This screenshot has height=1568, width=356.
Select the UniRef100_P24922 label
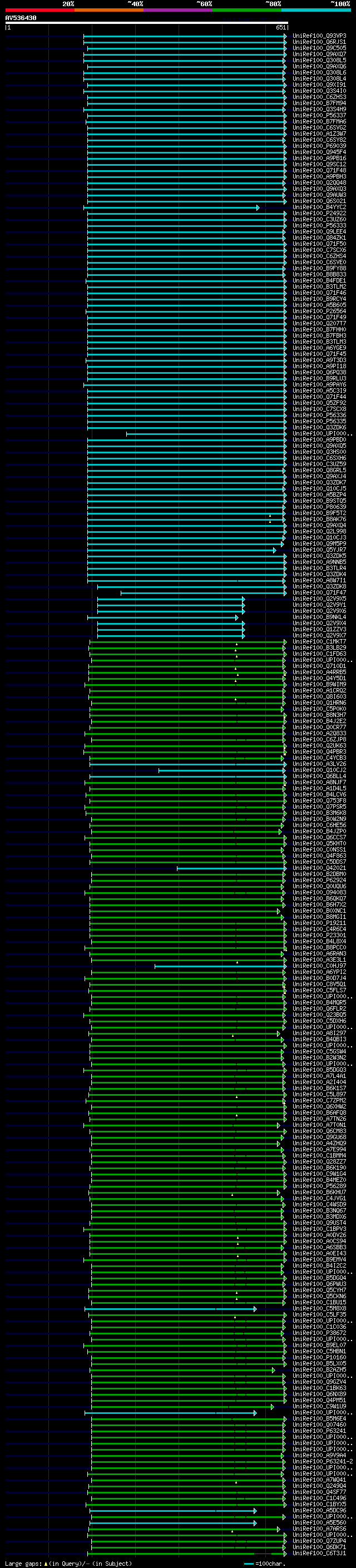pyautogui.click(x=319, y=213)
